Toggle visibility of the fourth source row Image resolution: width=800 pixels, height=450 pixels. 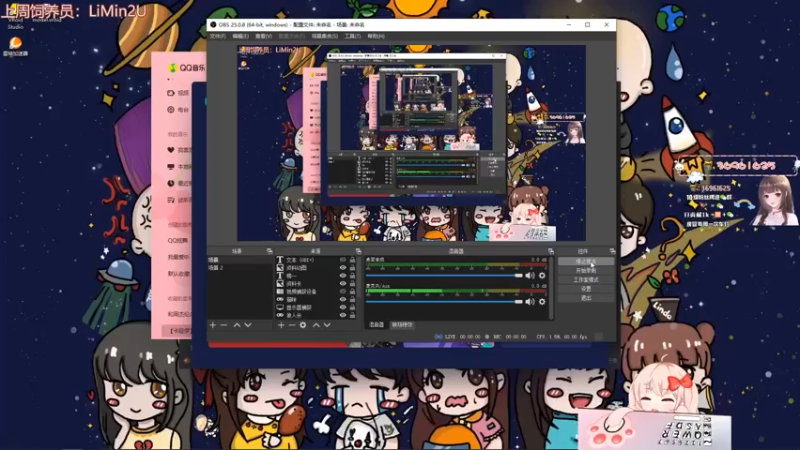coord(343,283)
